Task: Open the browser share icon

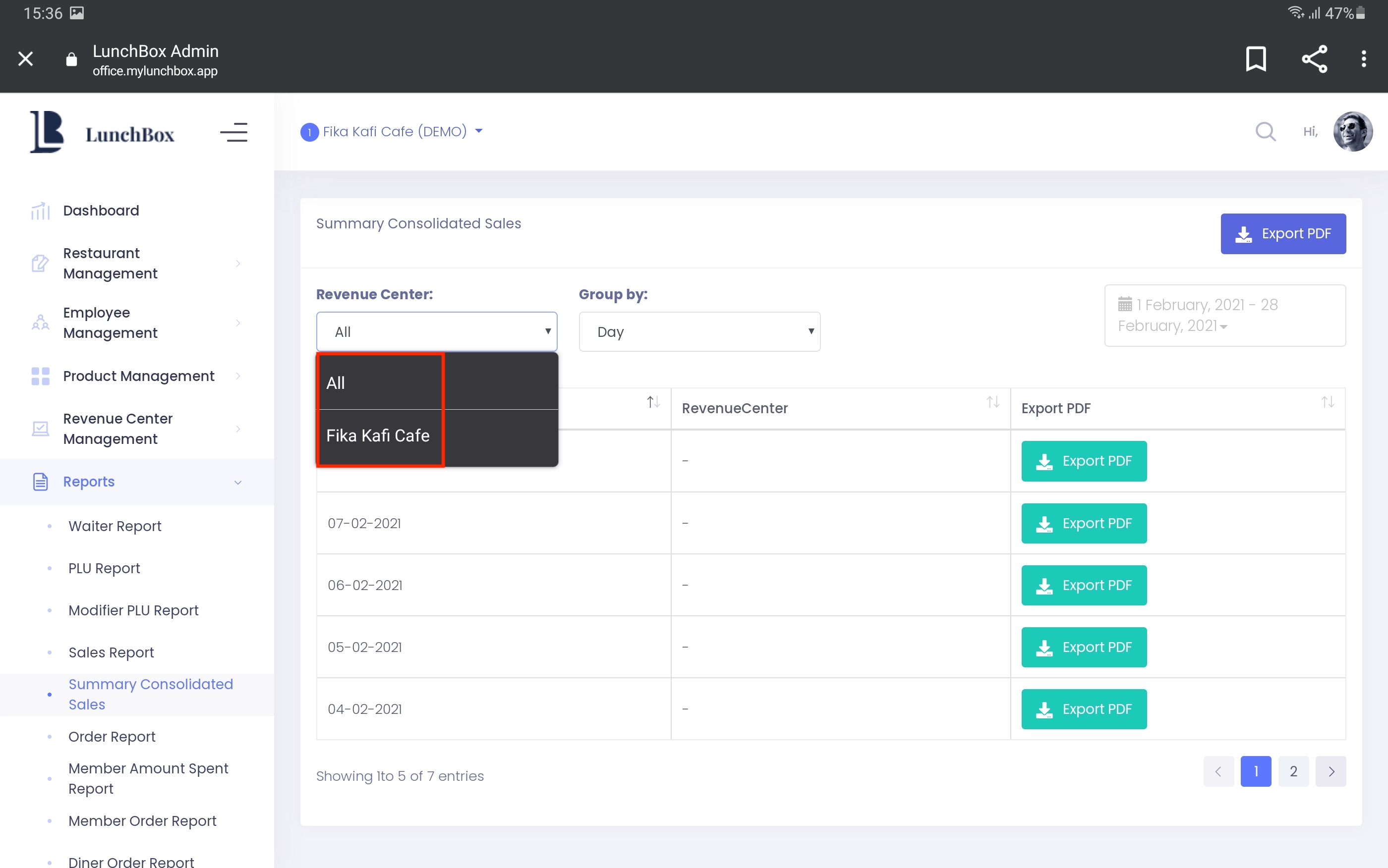Action: [1314, 59]
